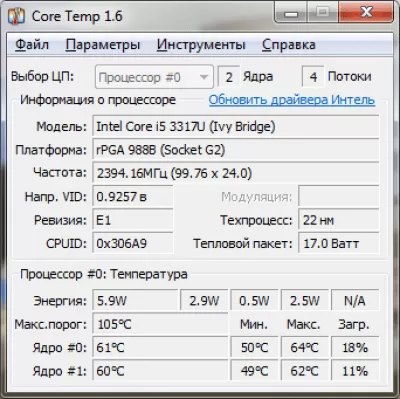Click the TDP value 17.0 Ватт

tap(339, 243)
